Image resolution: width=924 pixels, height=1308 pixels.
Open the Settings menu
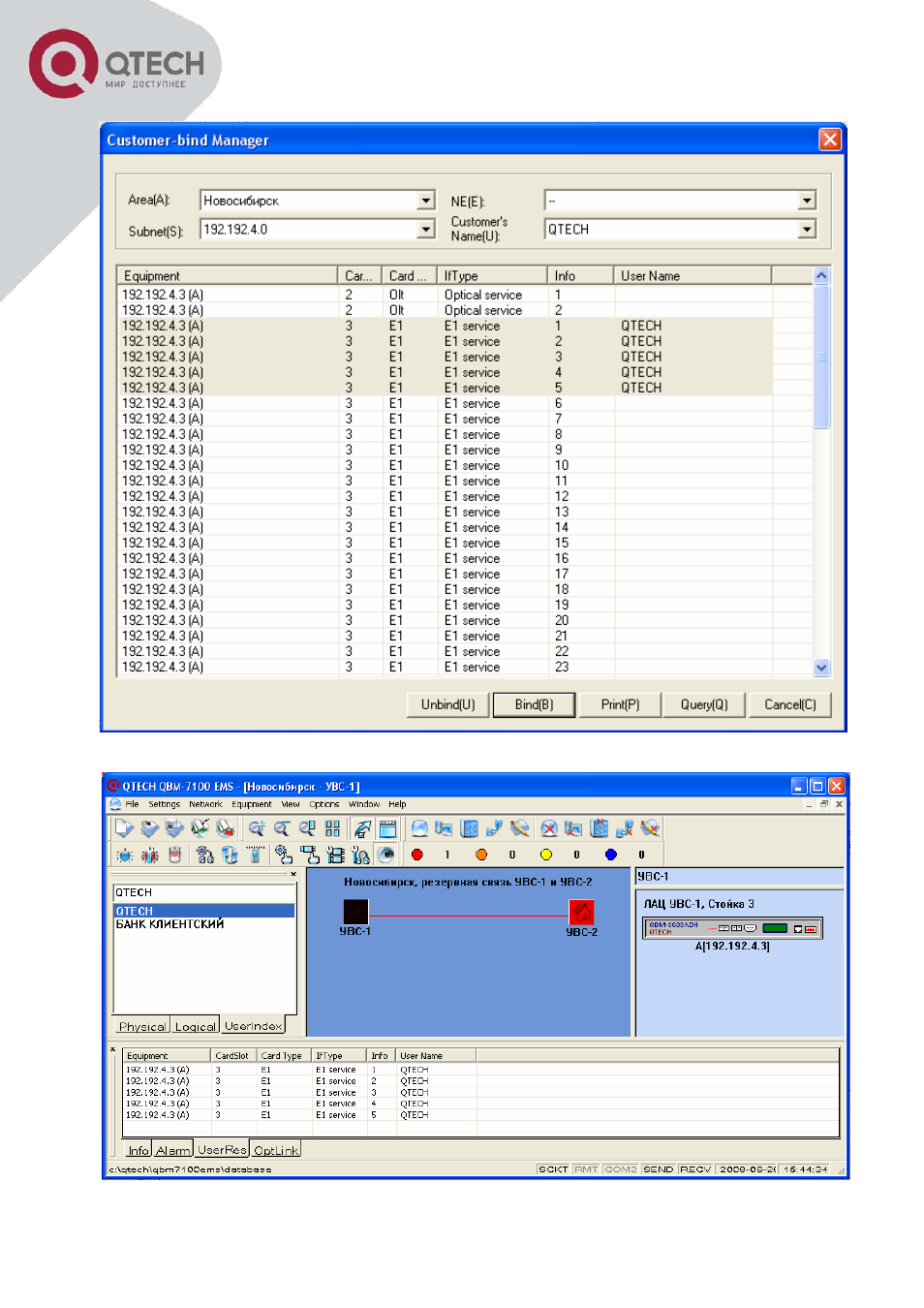164,804
